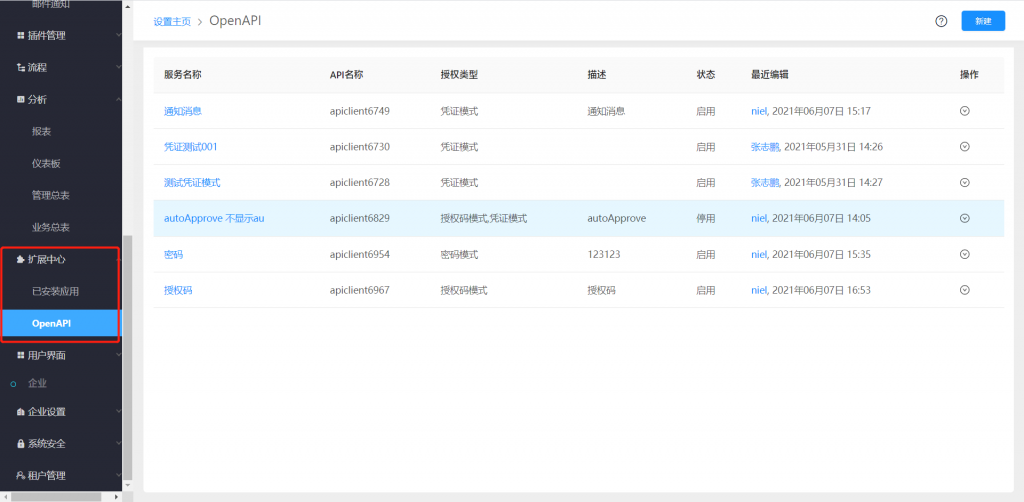Open action menu icon for 授权码 row
The image size is (1024, 502).
click(965, 290)
